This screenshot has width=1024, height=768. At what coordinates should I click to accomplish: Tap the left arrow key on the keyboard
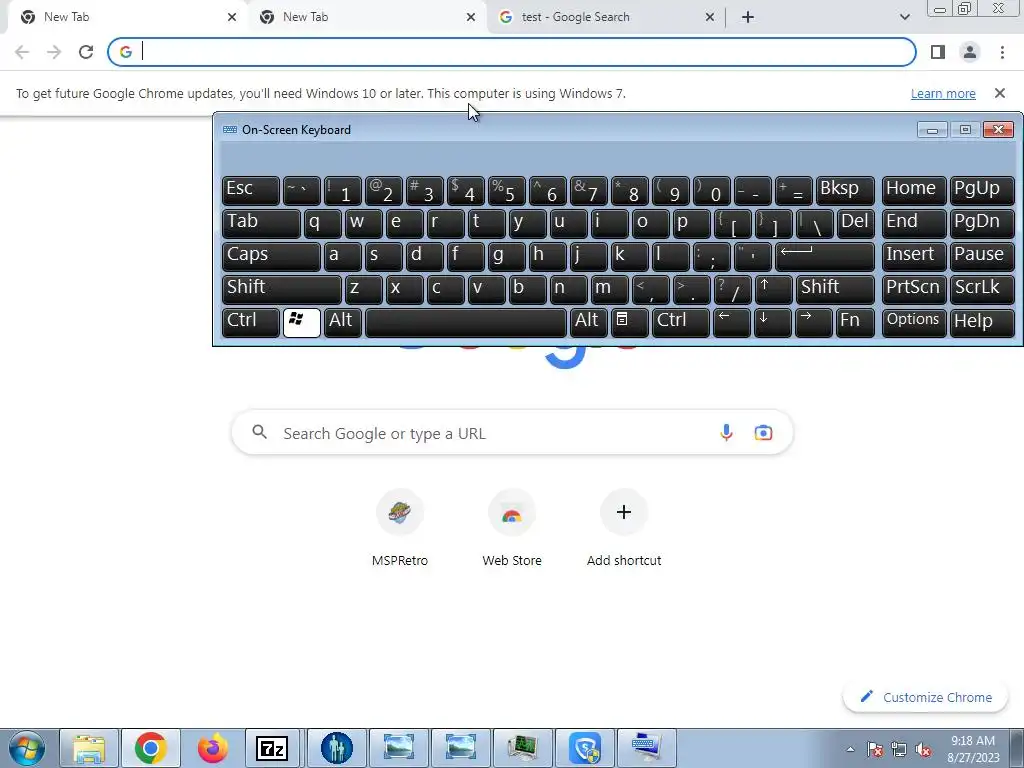coord(731,323)
